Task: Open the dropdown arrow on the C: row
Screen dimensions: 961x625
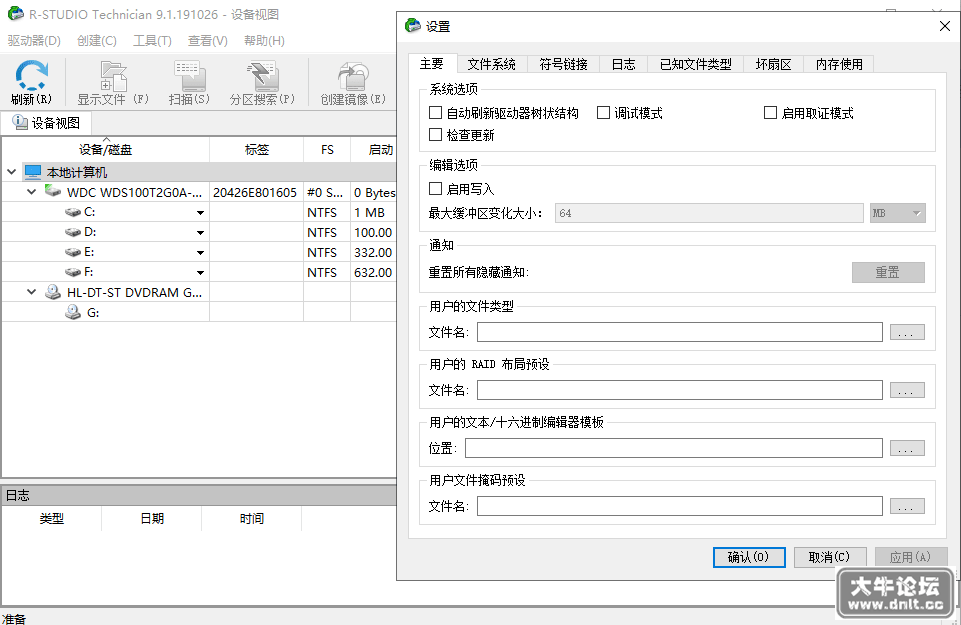Action: 200,213
